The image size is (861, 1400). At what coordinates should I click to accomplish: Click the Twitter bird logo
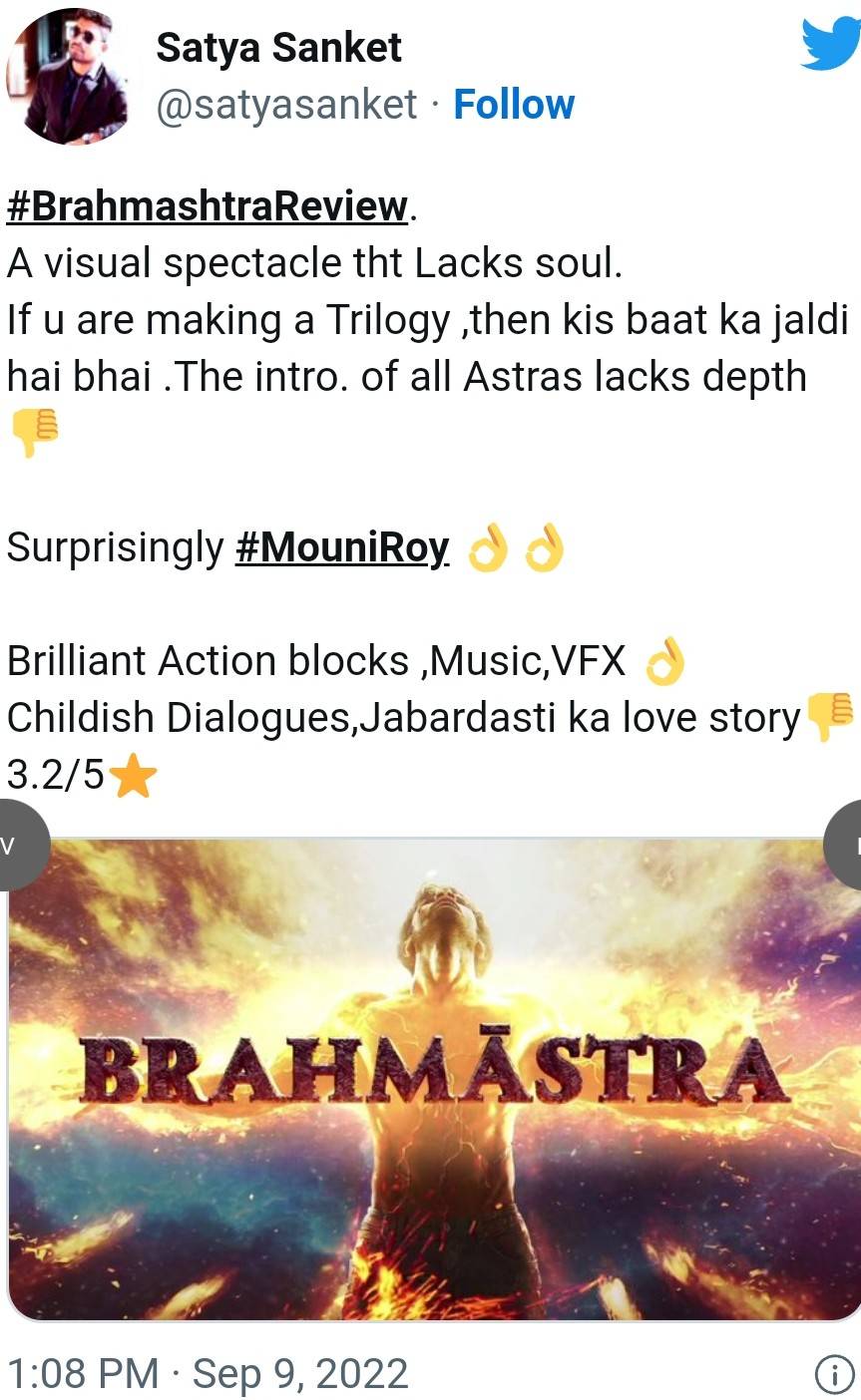830,45
